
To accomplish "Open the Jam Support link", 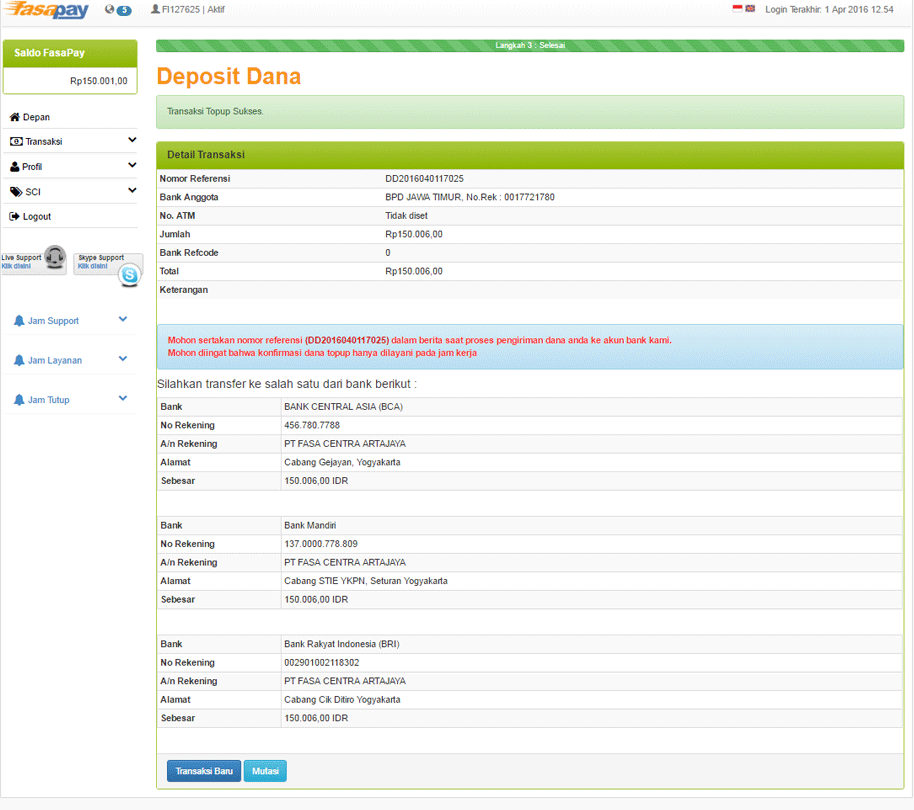I will pyautogui.click(x=53, y=321).
